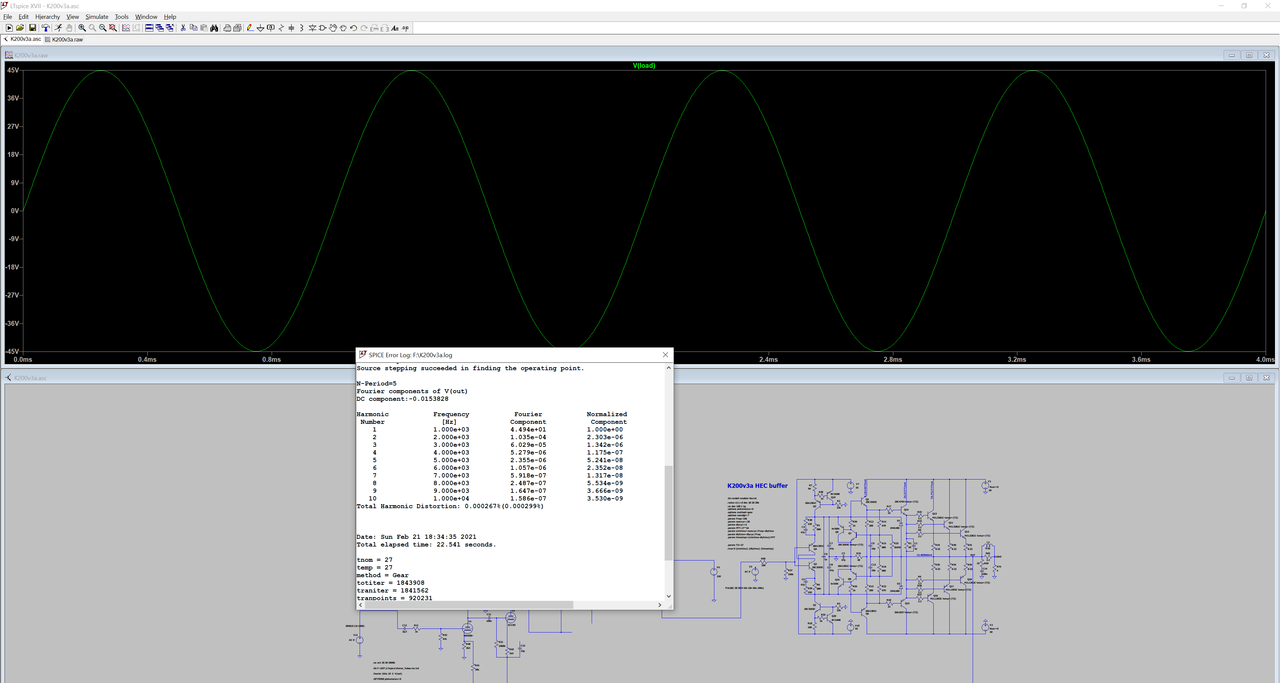Select the Capacitor component tool
The width and height of the screenshot is (1280, 683).
[x=290, y=27]
